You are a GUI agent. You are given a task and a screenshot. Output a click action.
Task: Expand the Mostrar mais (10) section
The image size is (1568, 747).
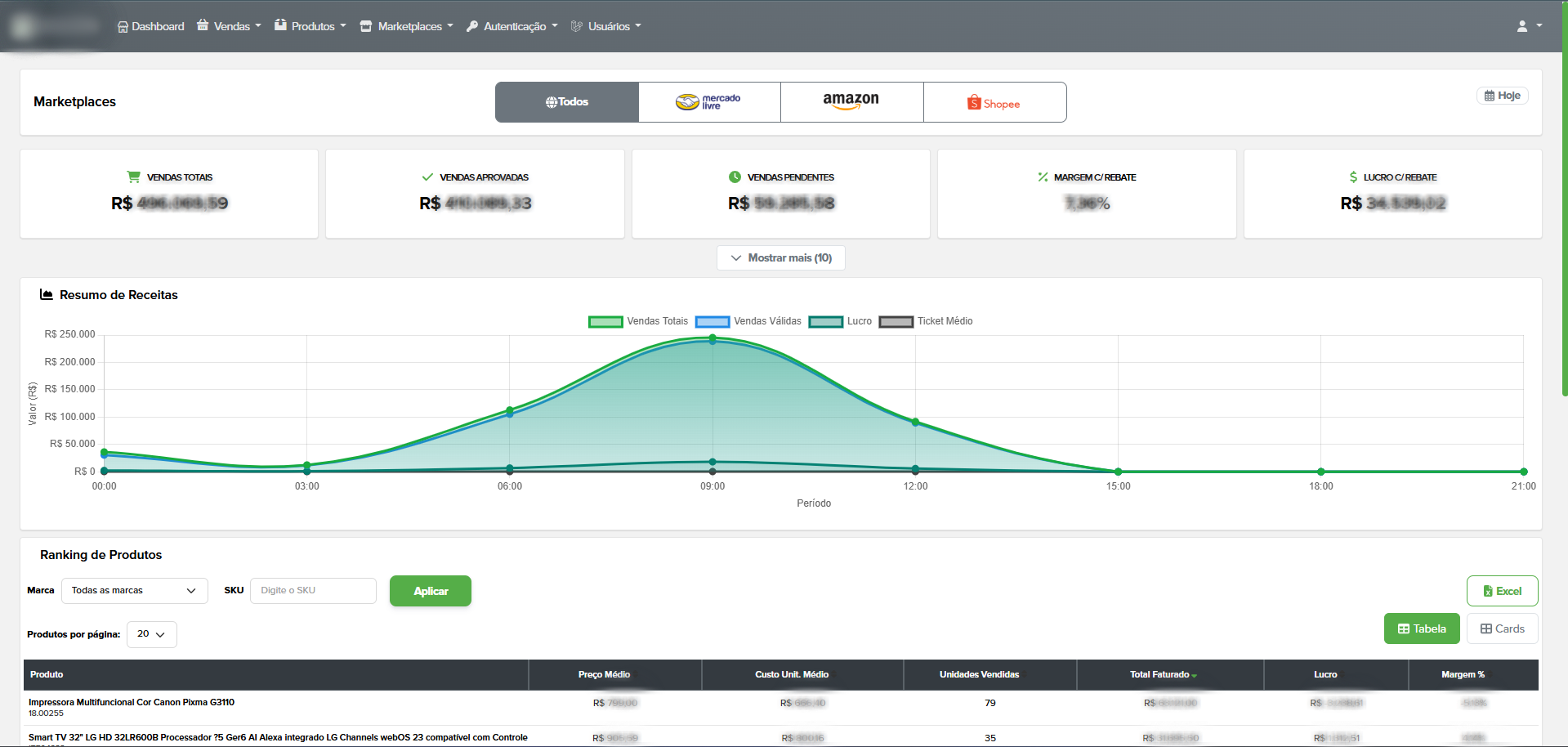(780, 257)
